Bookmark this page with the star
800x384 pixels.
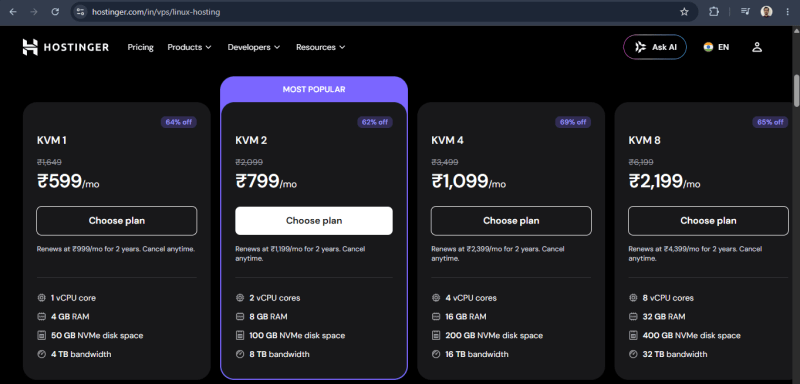tap(684, 12)
